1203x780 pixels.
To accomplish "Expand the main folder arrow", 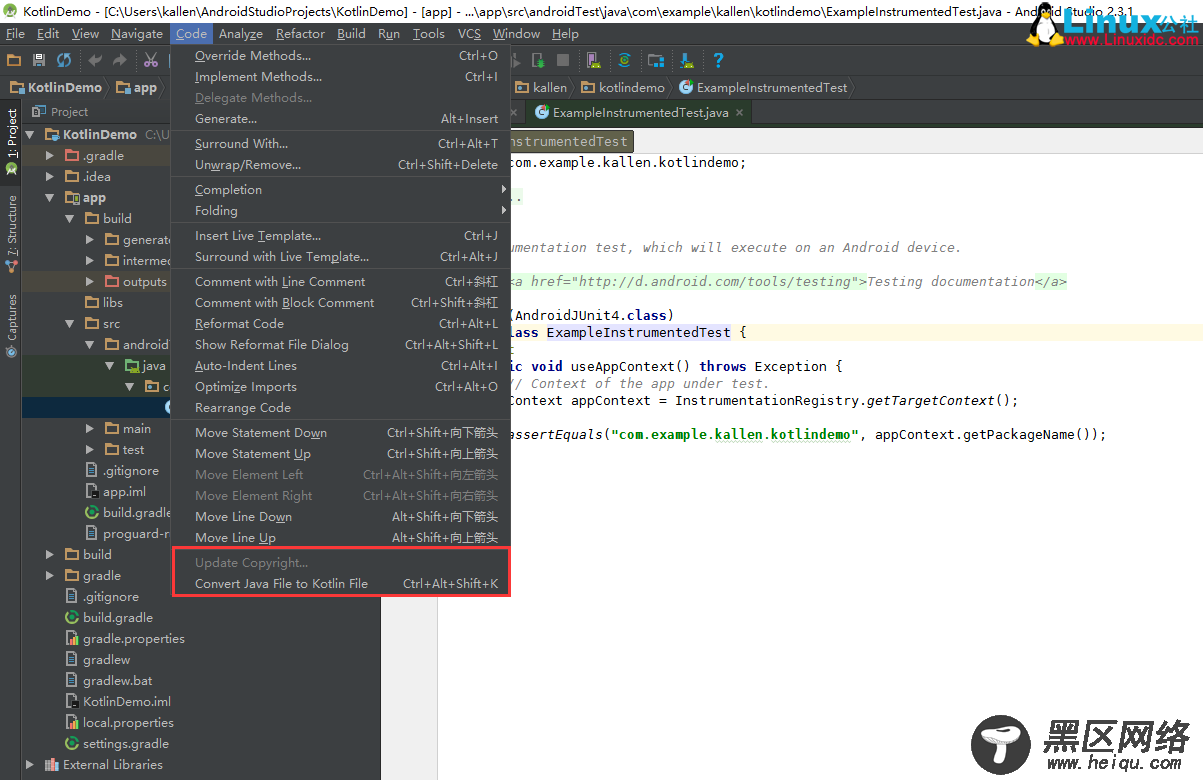I will 90,429.
